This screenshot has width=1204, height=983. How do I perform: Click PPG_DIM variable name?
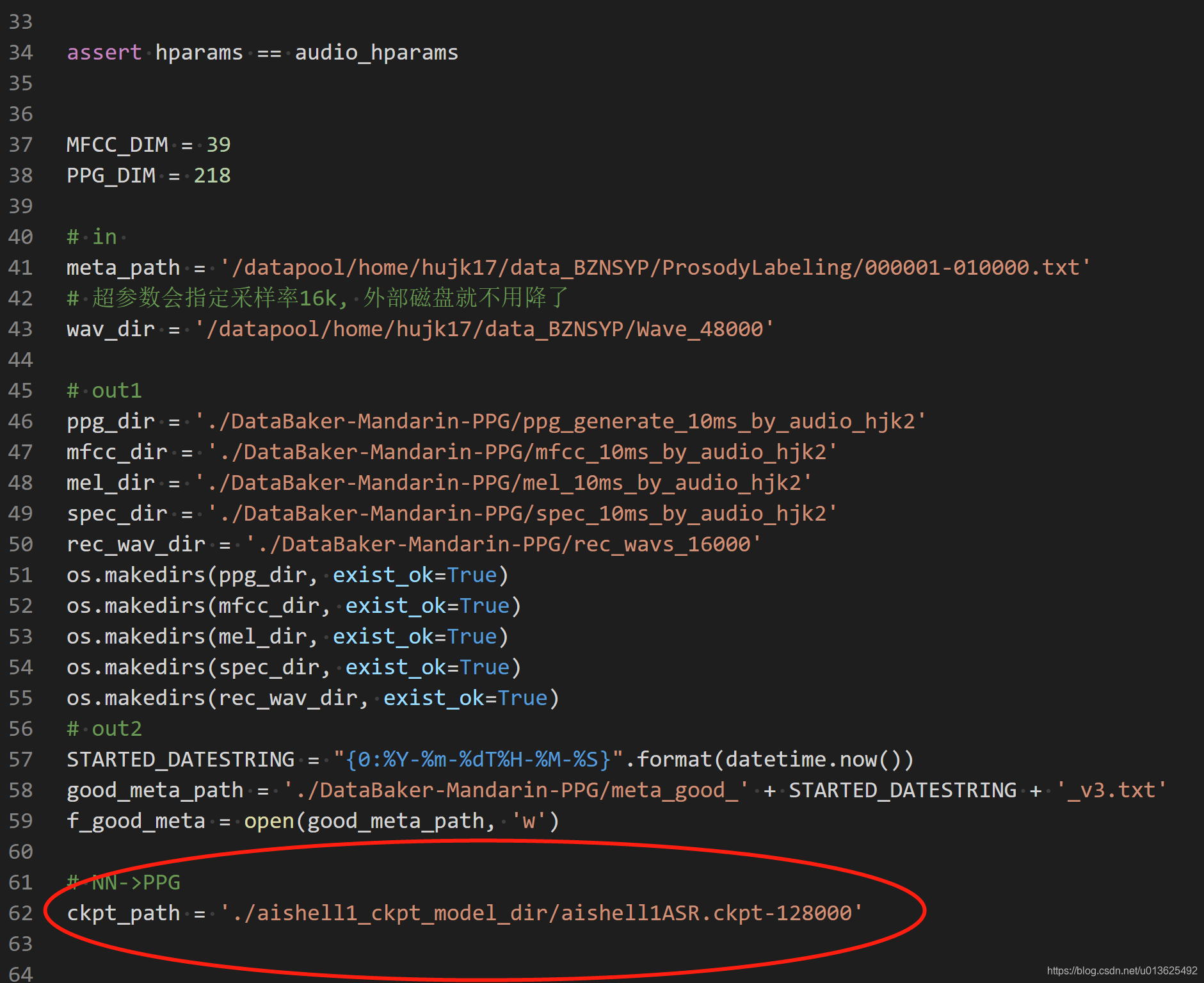point(111,175)
